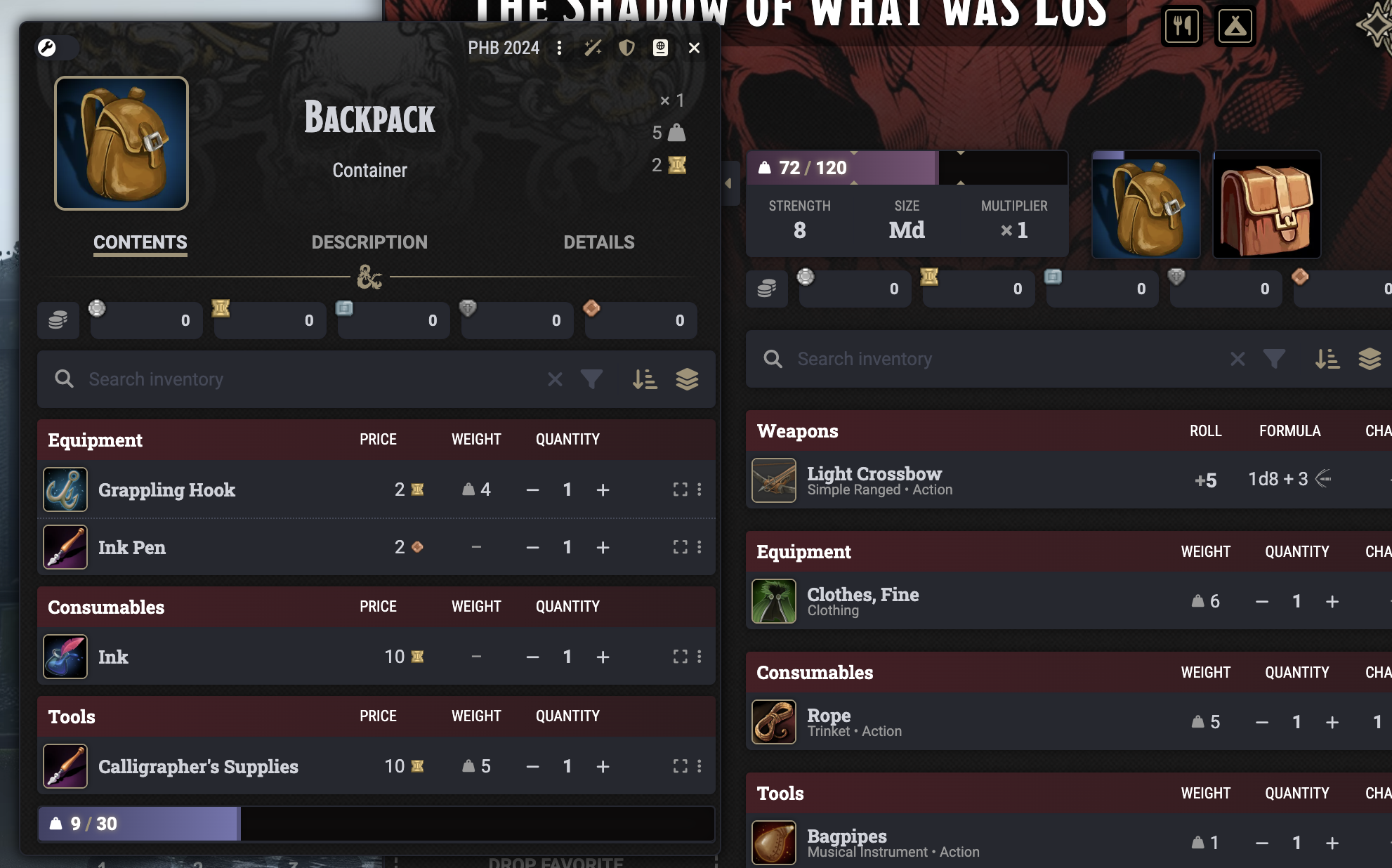Switch to the Description tab
This screenshot has width=1392, height=868.
(369, 242)
